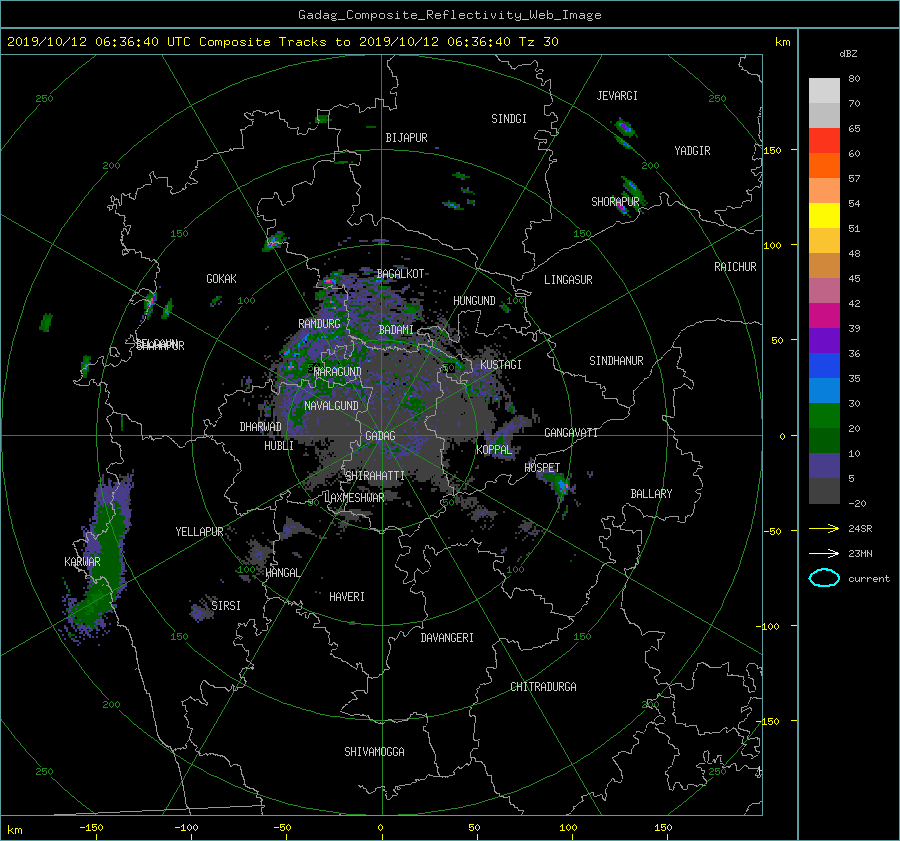Select the magenta 39-42 dBZ legend swatch
900x841 pixels.
(824, 315)
